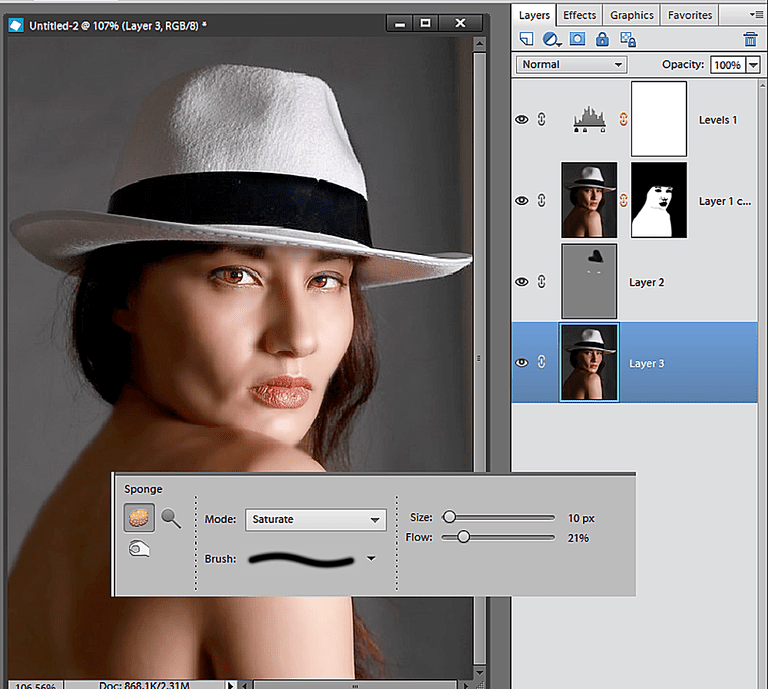
Task: Select the Dodge tool icon
Action: tap(171, 518)
